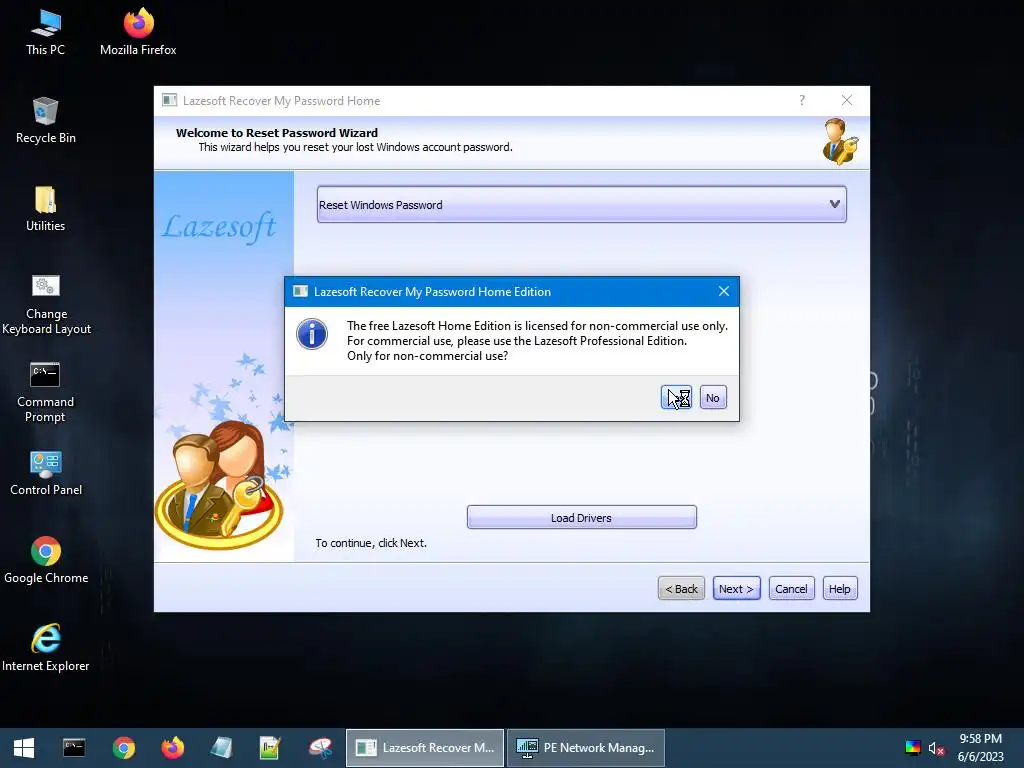Click the green notes taskbar icon
The width and height of the screenshot is (1024, 768).
(x=270, y=748)
